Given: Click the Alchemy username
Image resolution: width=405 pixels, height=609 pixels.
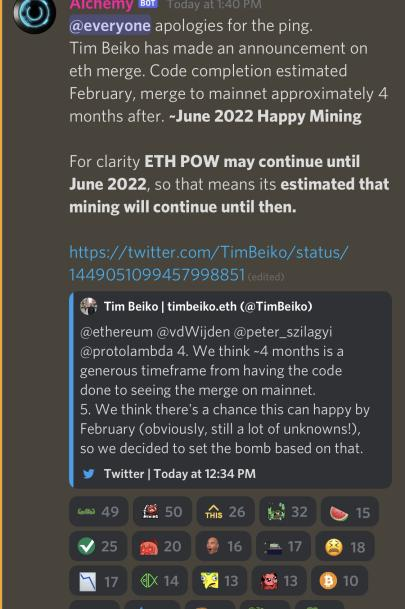Looking at the screenshot, I should pos(101,5).
